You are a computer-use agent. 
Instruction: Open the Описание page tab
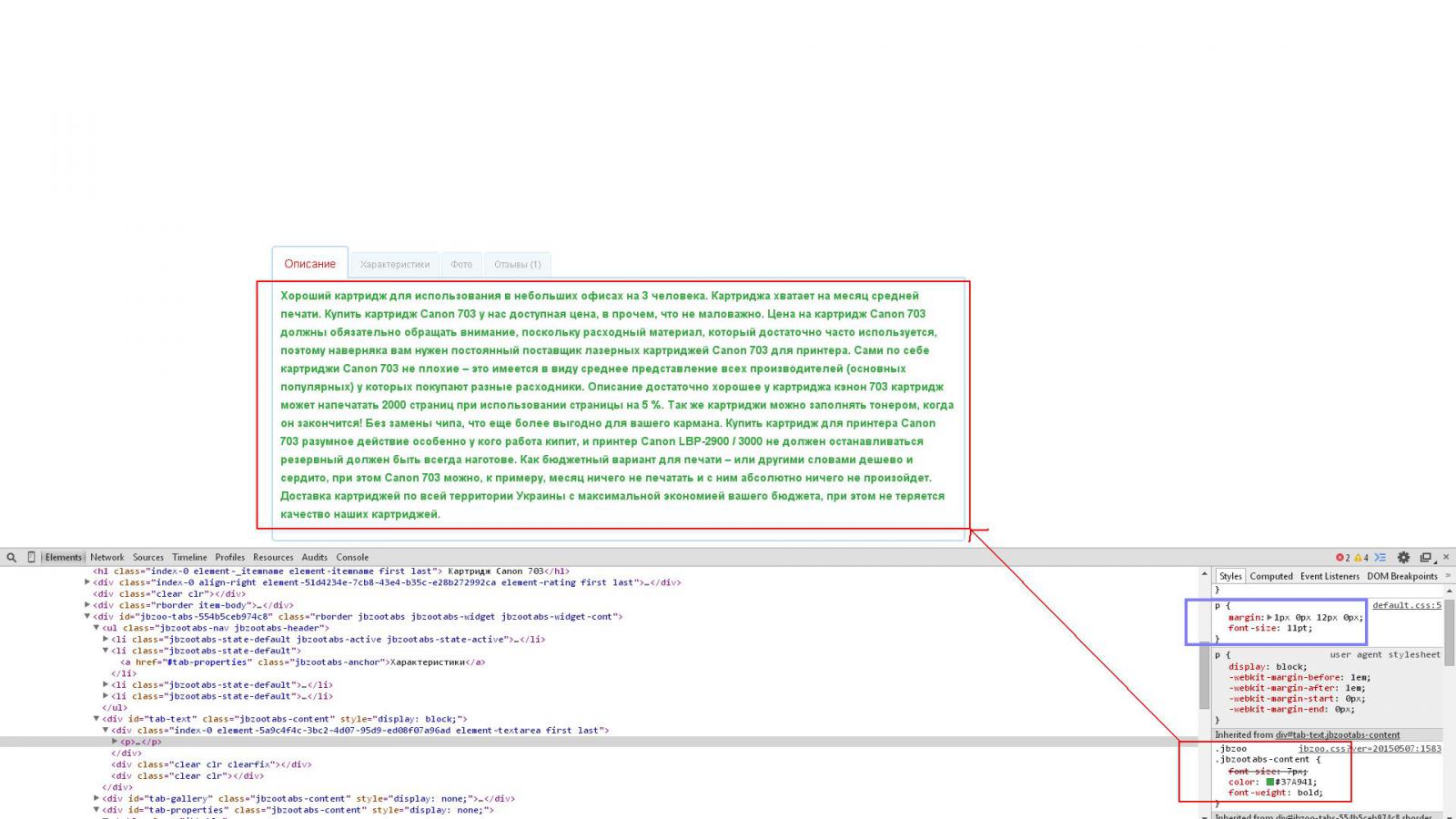coord(309,264)
